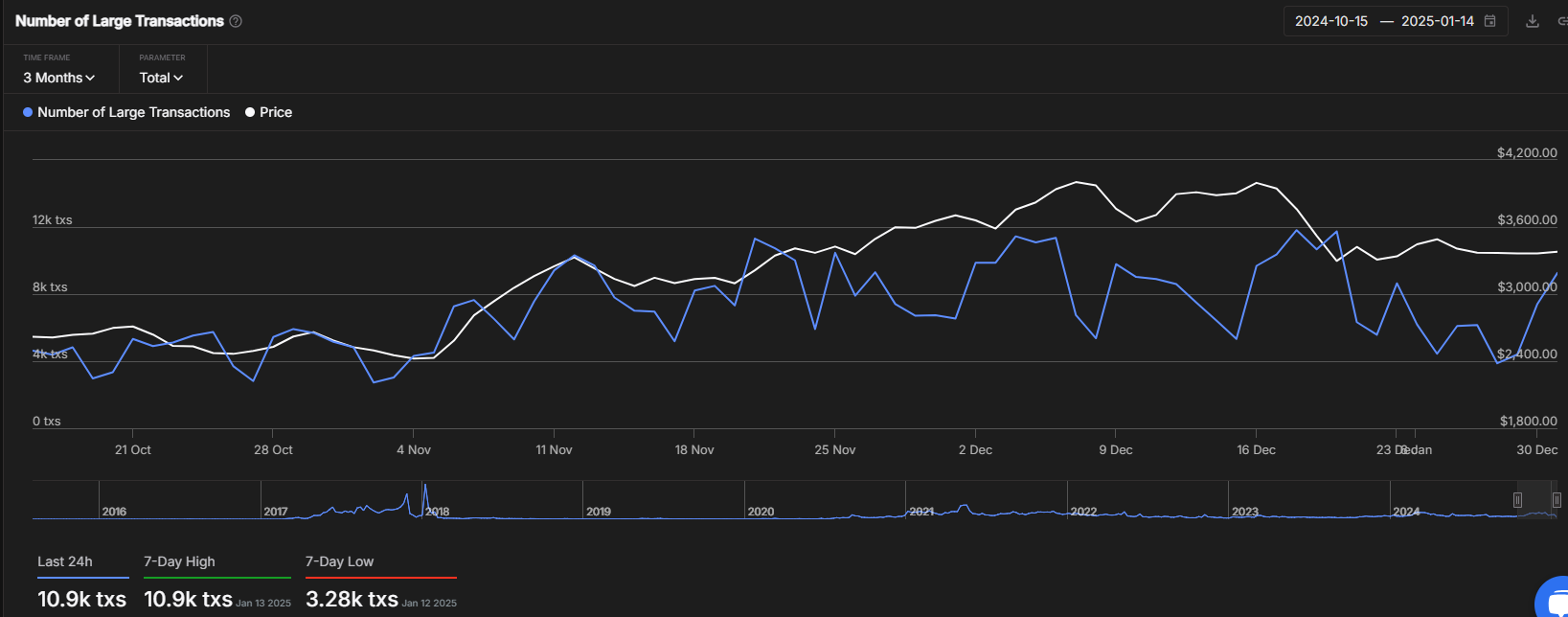The image size is (1568, 617).
Task: Toggle the Price series legend
Action: pos(268,112)
